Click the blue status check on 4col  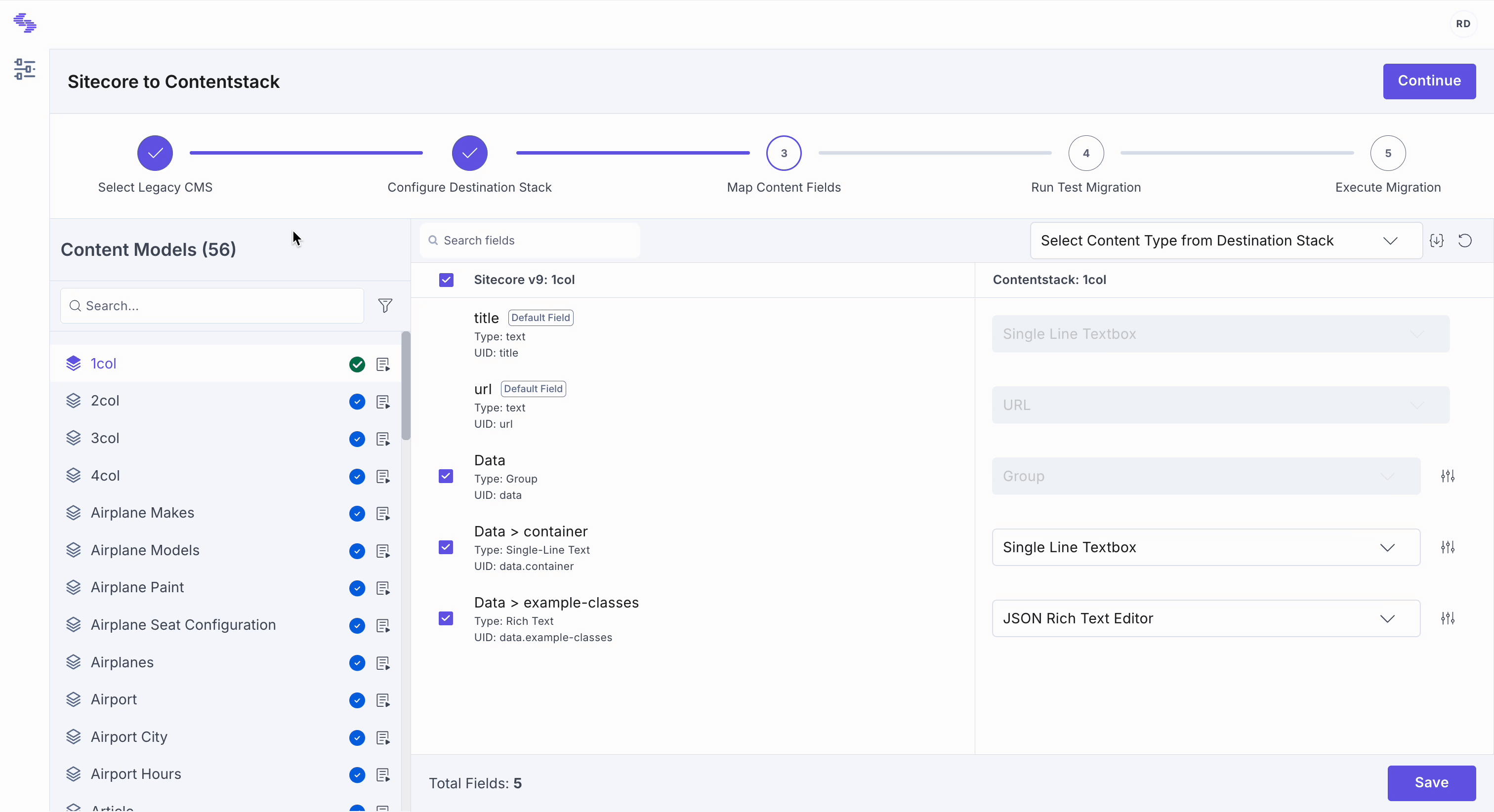357,476
